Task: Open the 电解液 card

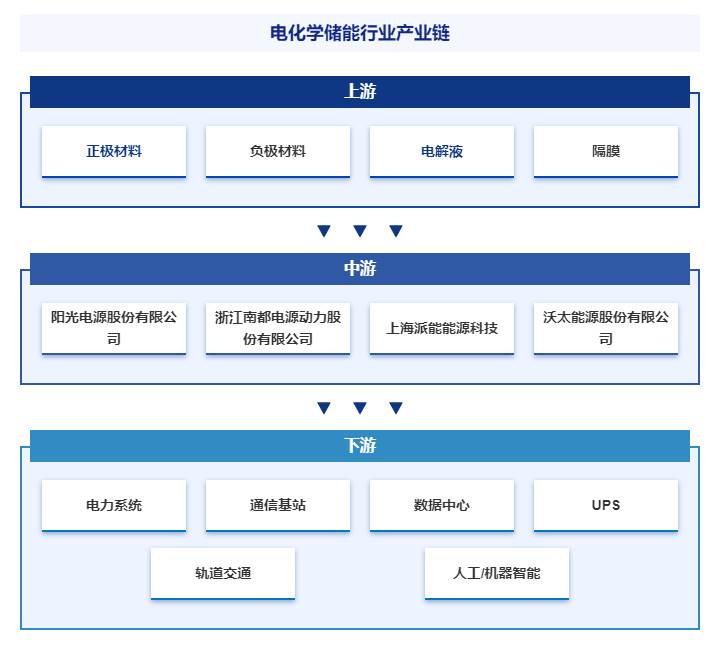Action: click(442, 151)
